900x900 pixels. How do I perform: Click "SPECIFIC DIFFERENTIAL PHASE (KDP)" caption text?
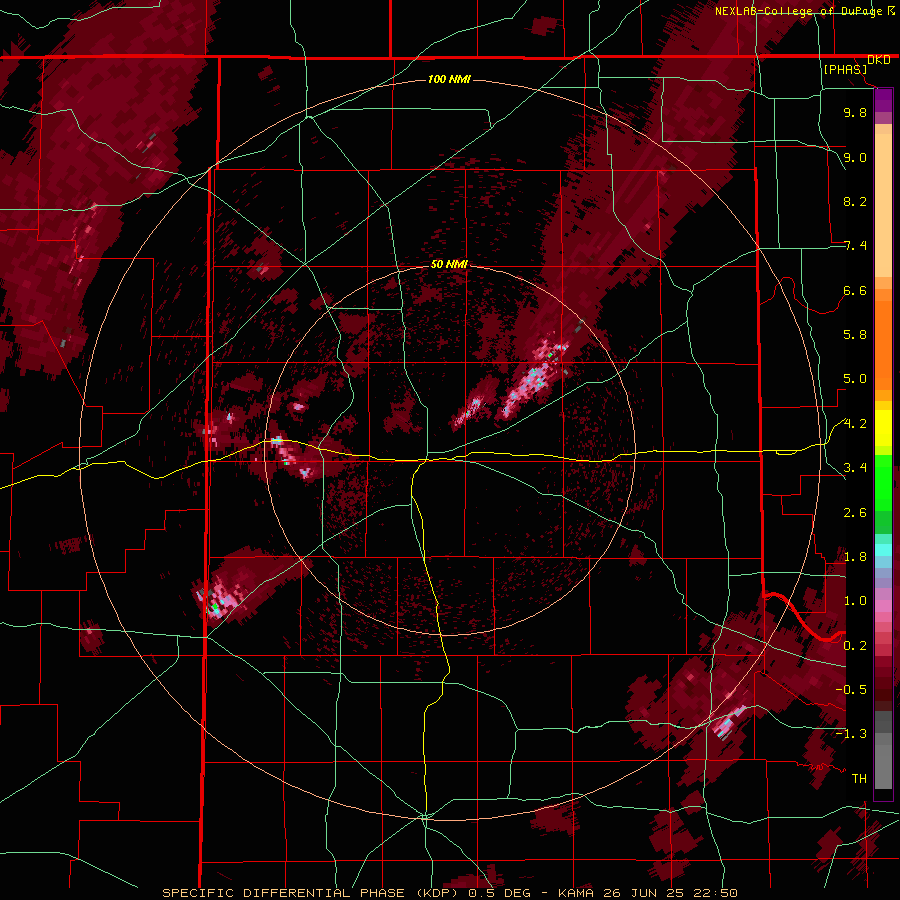coord(313,893)
